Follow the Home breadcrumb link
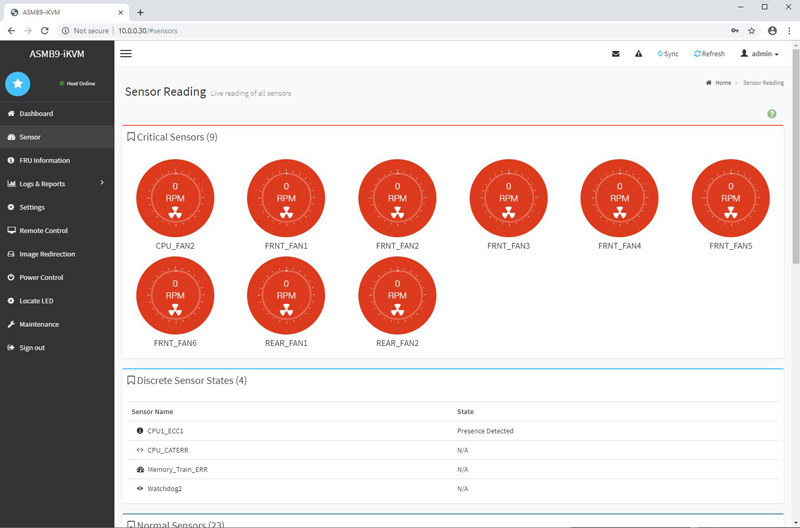 pyautogui.click(x=719, y=83)
